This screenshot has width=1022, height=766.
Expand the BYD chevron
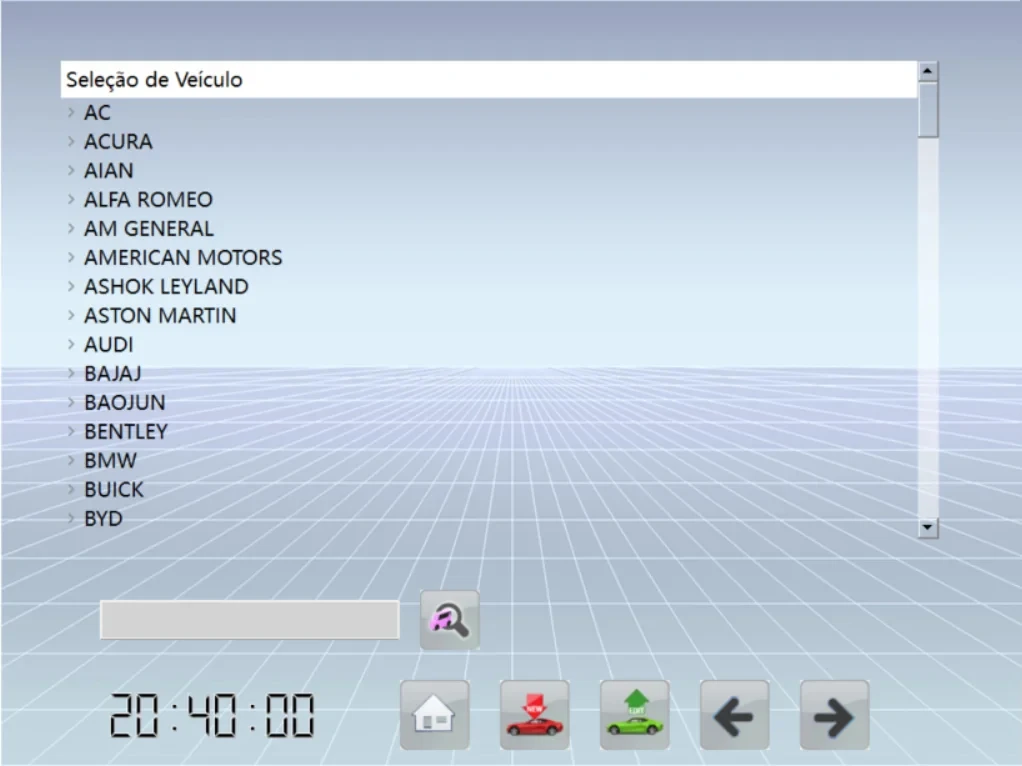(x=71, y=518)
